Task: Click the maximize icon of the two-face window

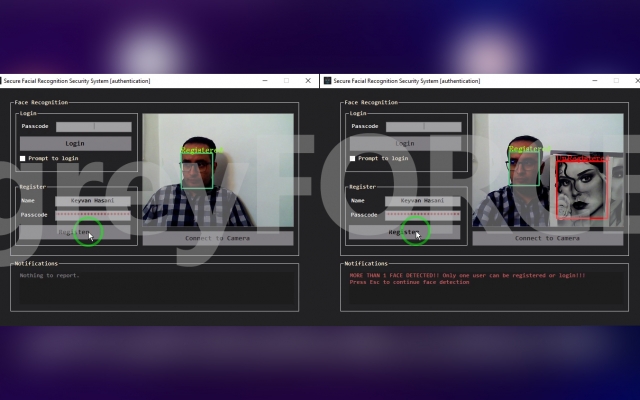Action: pyautogui.click(x=616, y=81)
